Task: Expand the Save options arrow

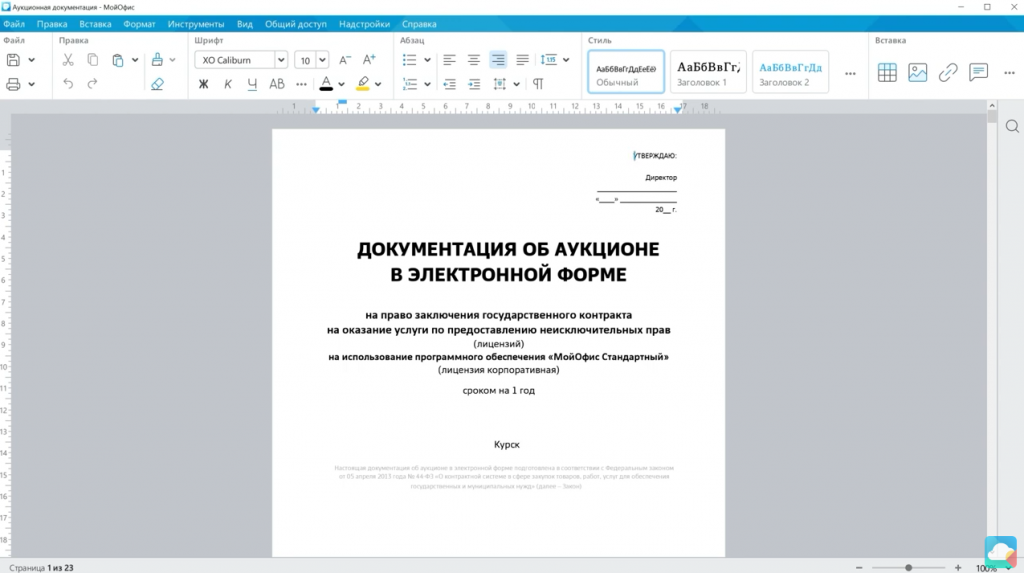Action: coord(31,60)
